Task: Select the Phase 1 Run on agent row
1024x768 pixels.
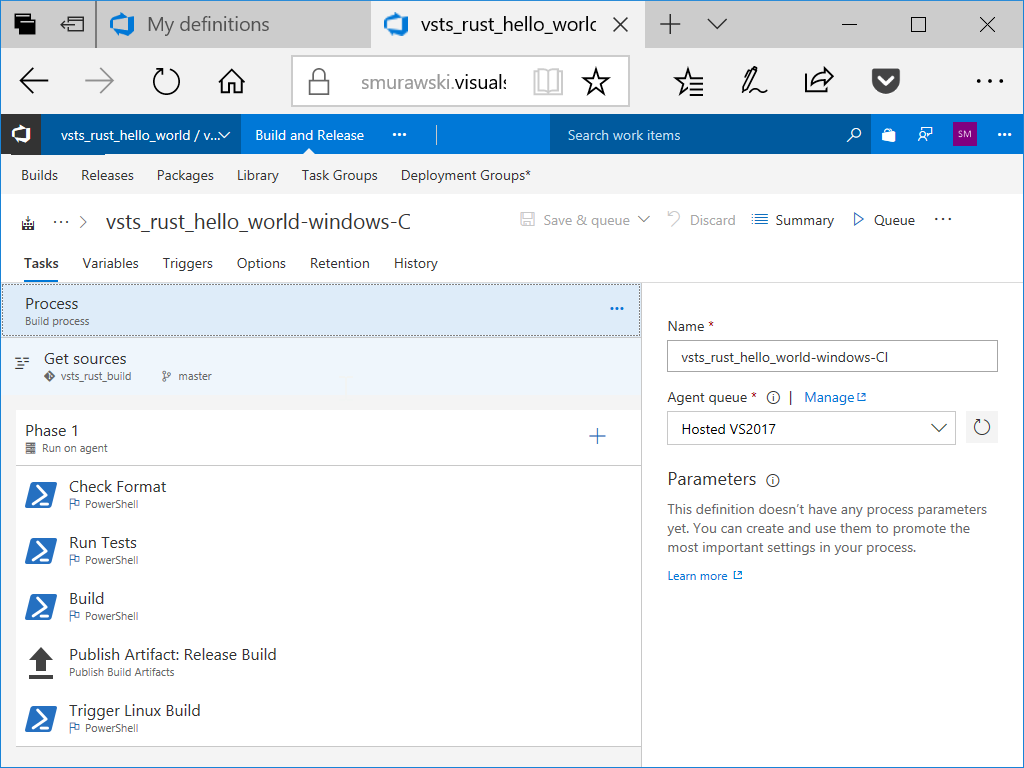Action: click(x=328, y=438)
